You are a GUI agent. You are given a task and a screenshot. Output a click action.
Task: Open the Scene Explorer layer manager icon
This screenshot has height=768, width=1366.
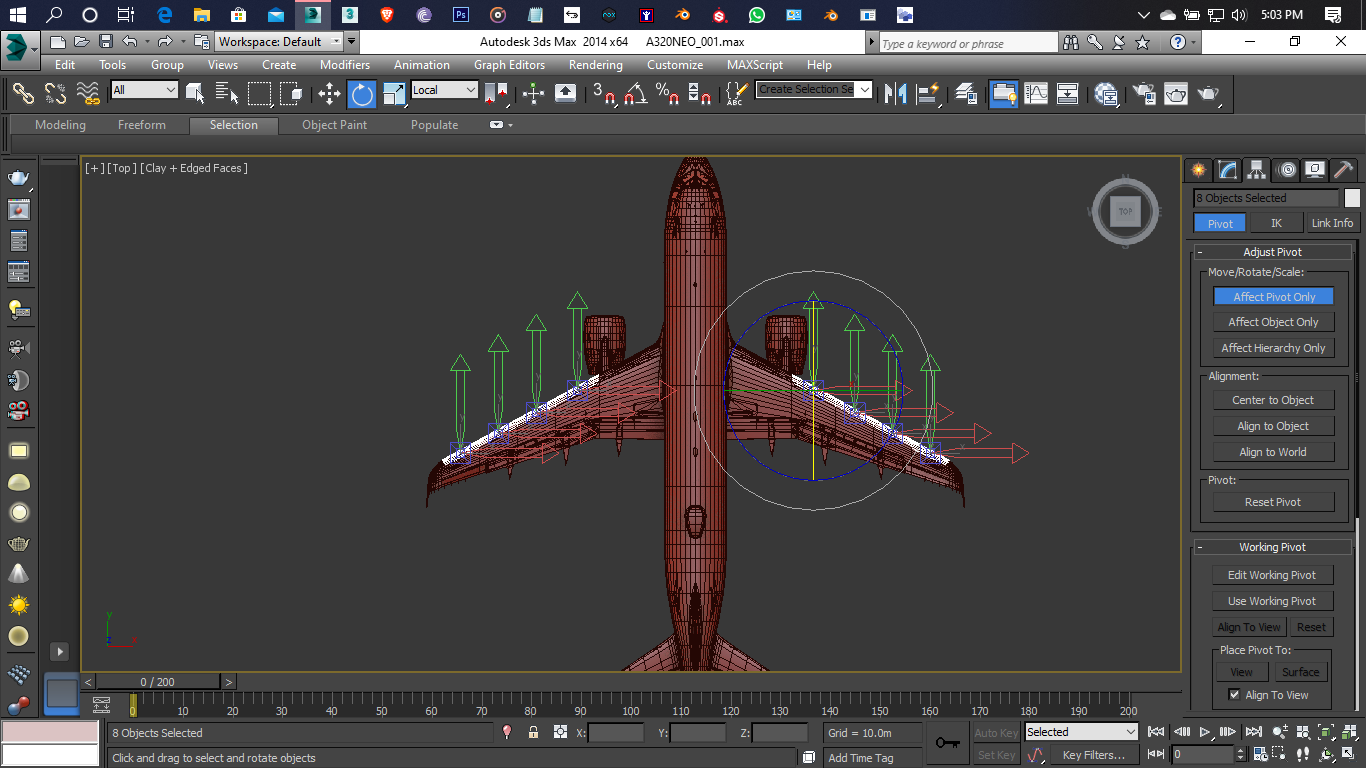965,94
